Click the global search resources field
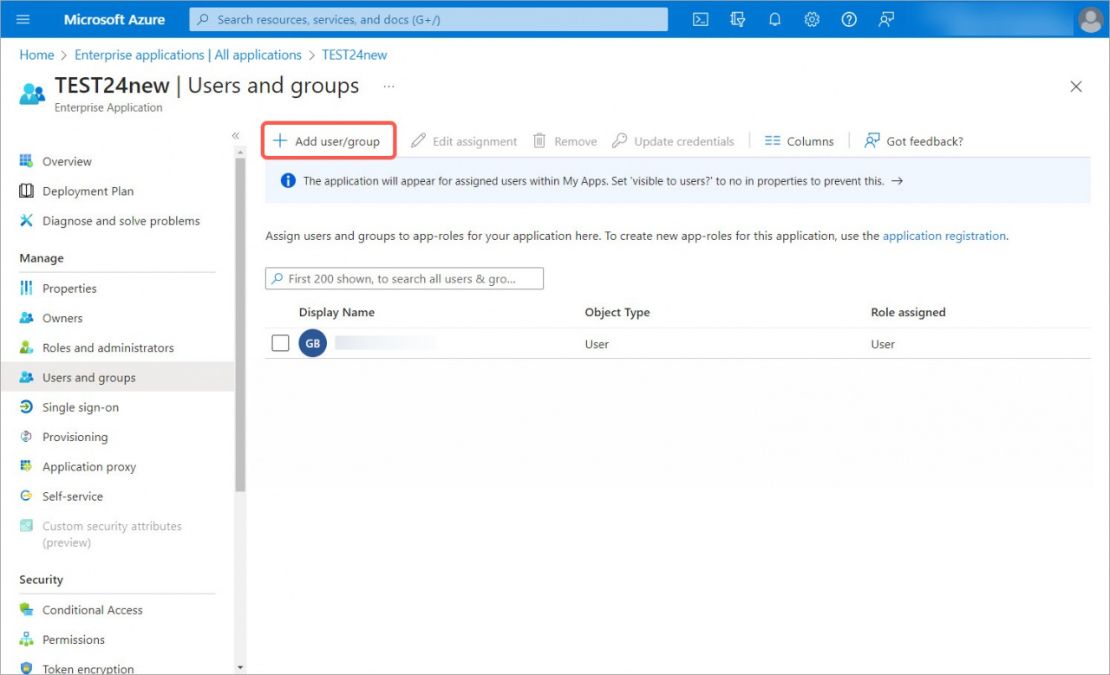Image resolution: width=1110 pixels, height=675 pixels. tap(428, 19)
